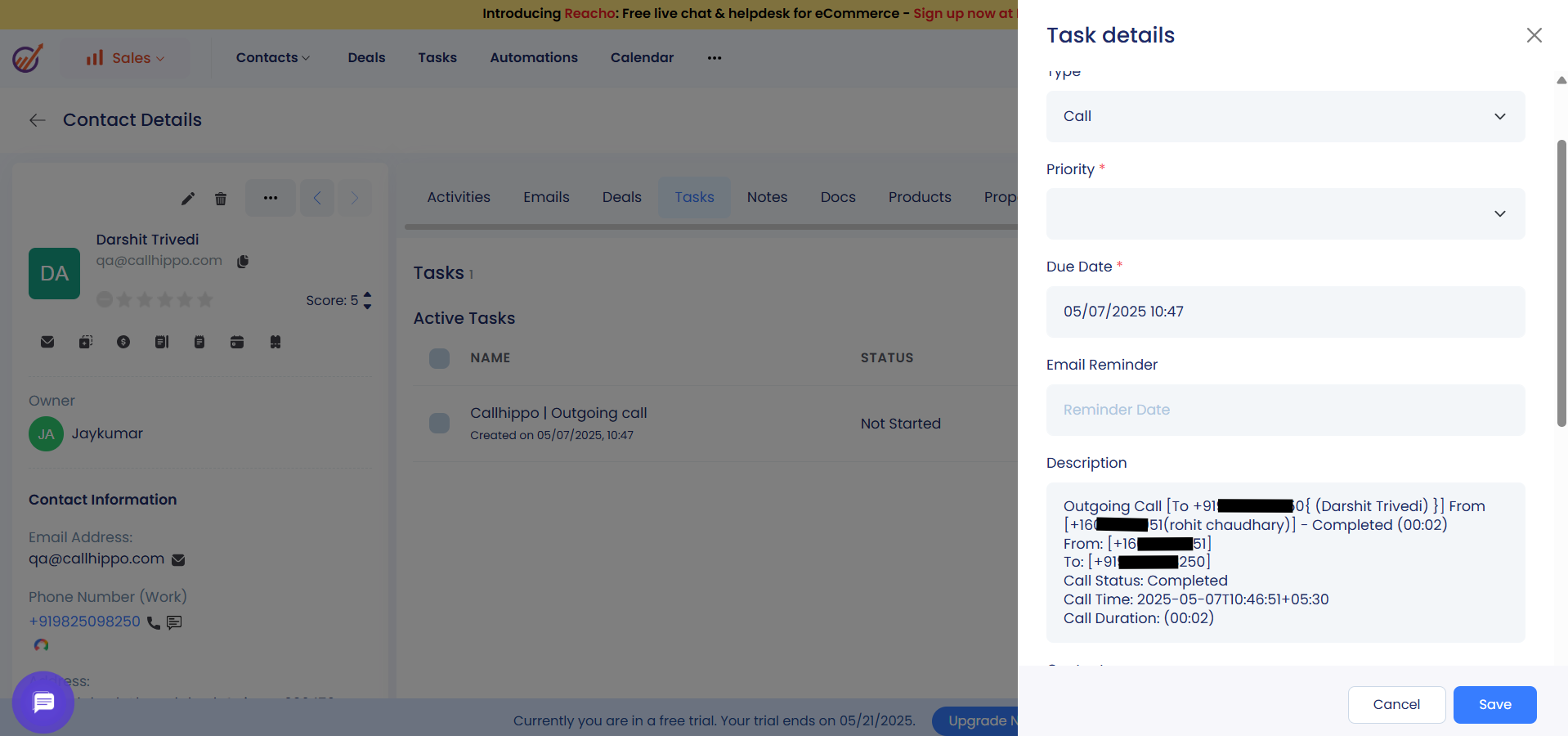This screenshot has width=1568, height=736.
Task: Delete contact using trash icon
Action: (221, 199)
